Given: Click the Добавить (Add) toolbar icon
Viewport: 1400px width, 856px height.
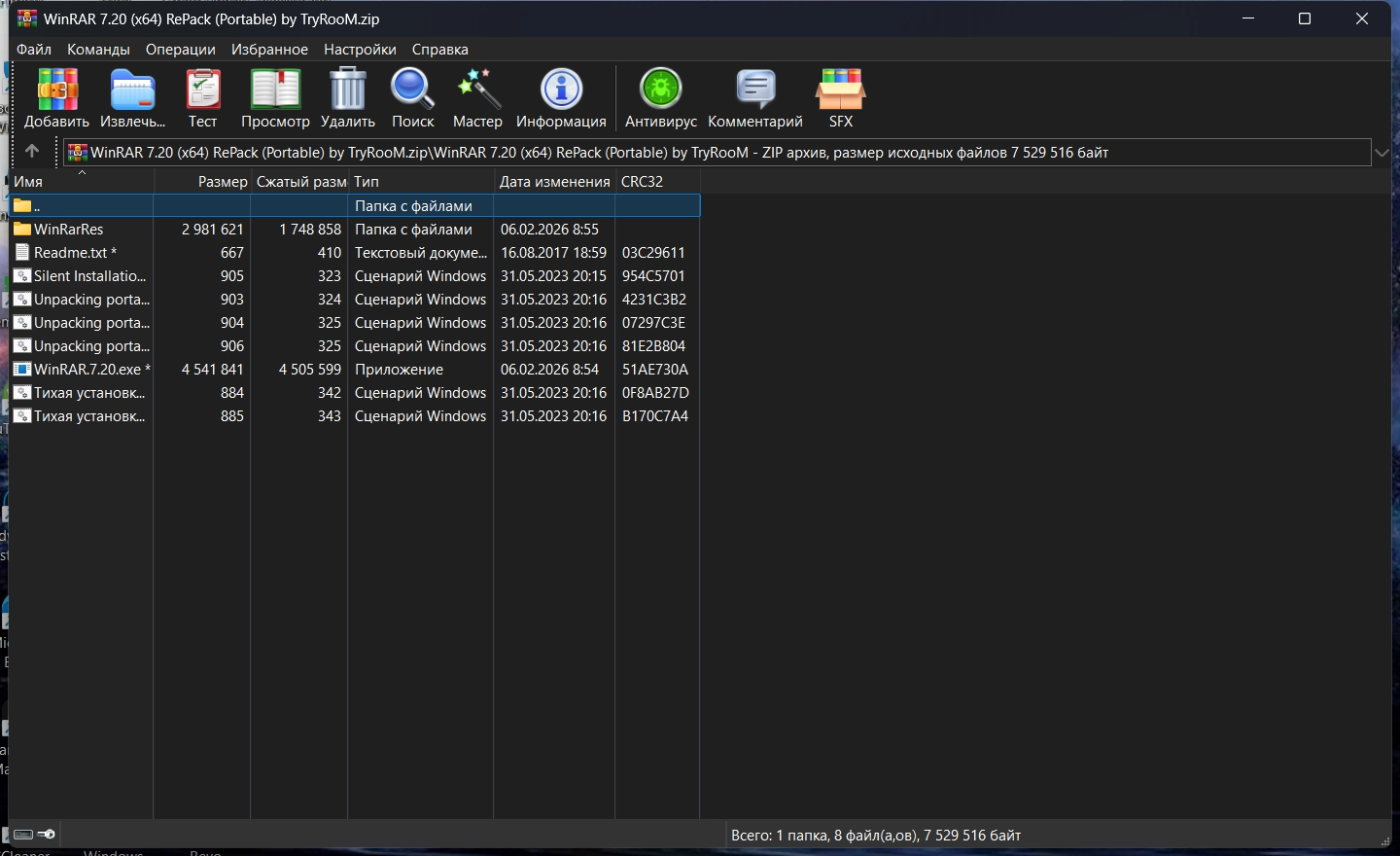Looking at the screenshot, I should tap(57, 89).
